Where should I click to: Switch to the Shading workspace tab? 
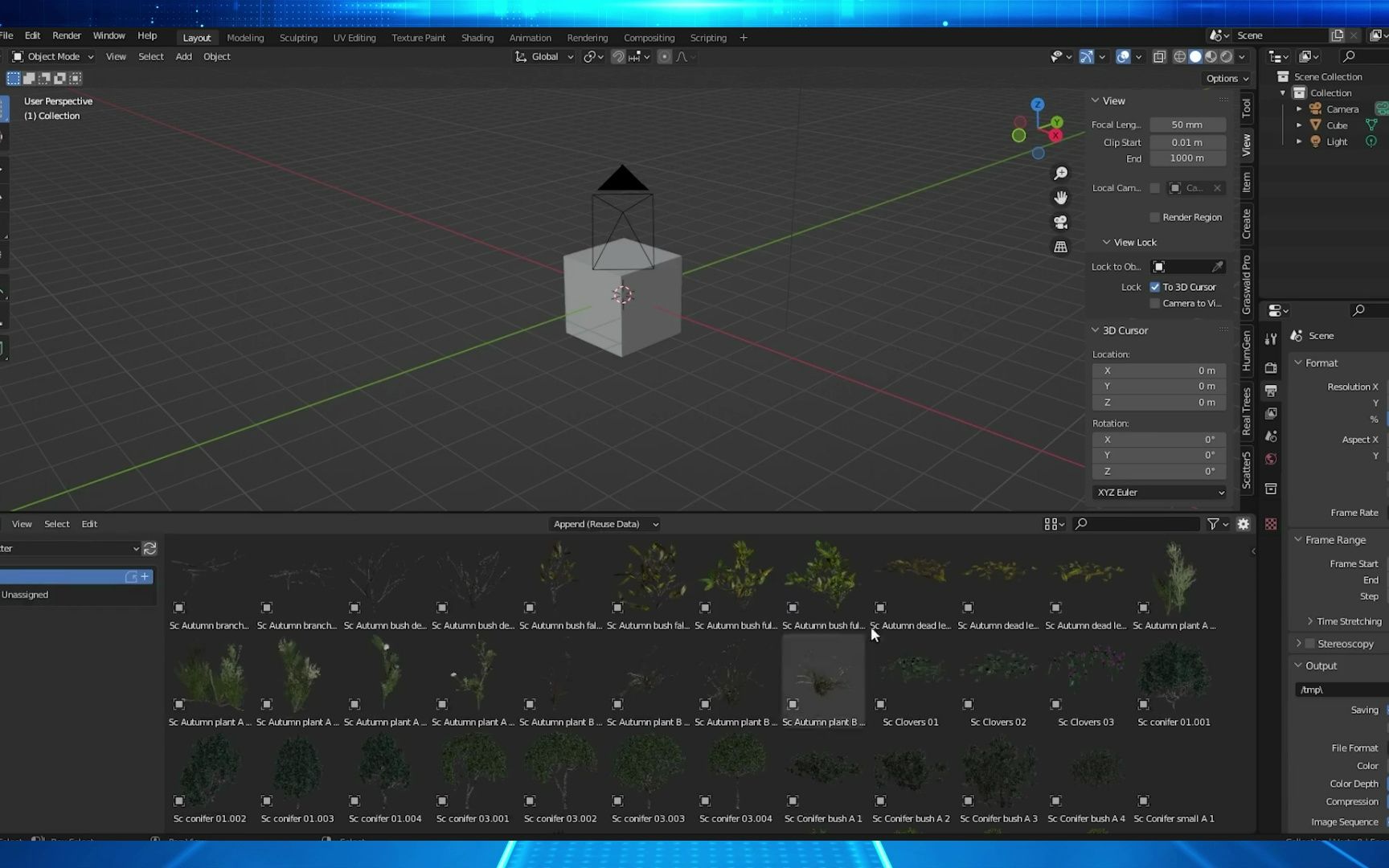pyautogui.click(x=477, y=38)
